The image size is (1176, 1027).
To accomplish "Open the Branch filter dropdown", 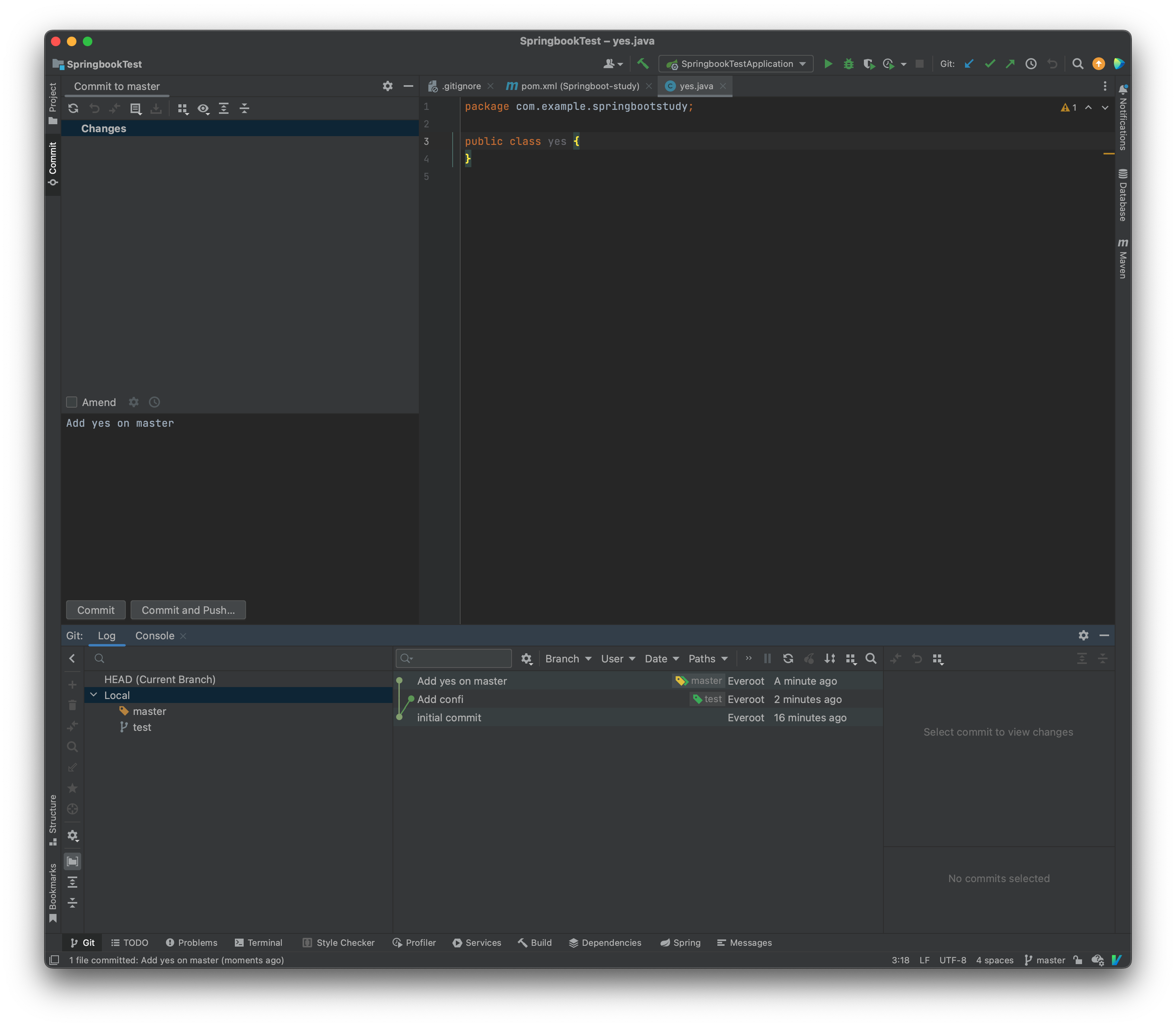I will click(568, 658).
